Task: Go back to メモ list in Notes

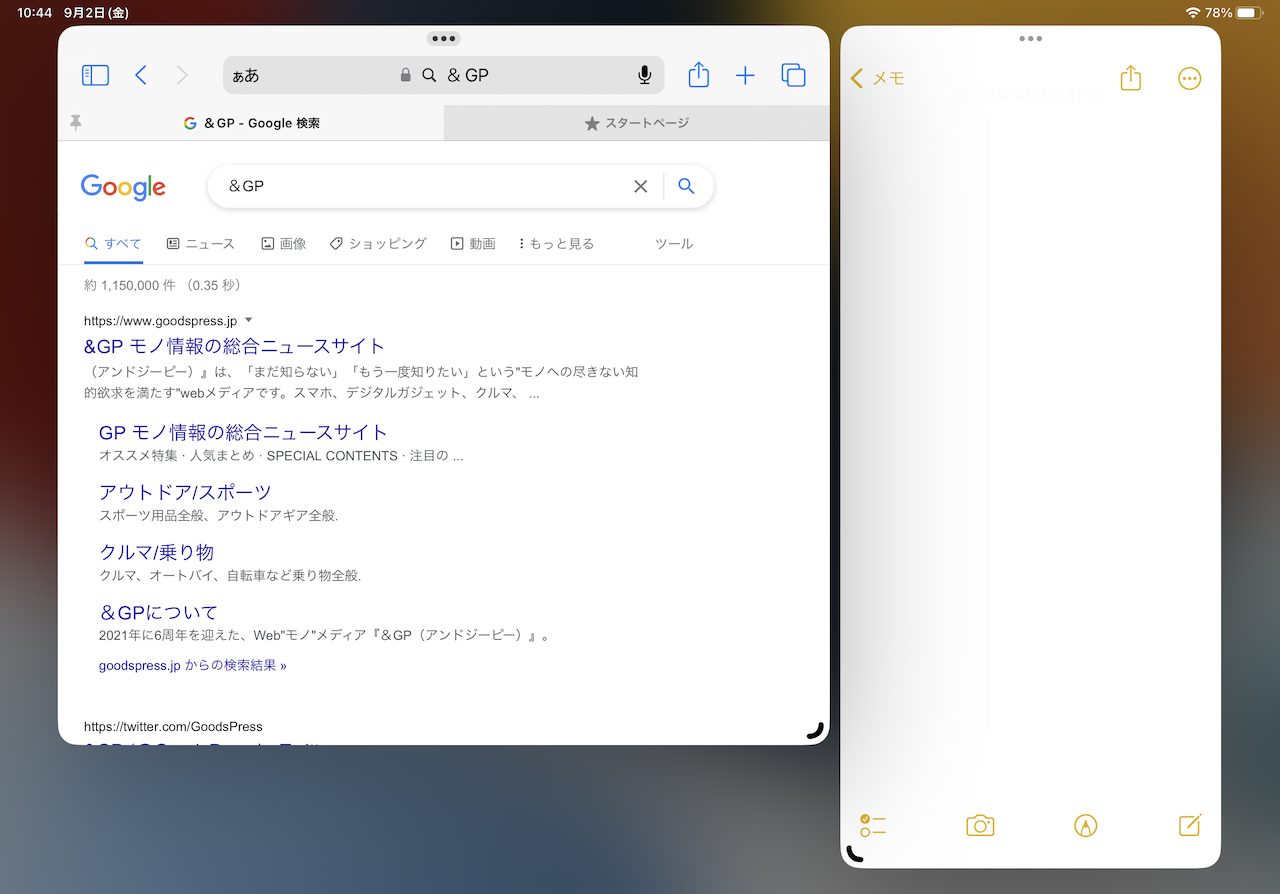Action: 877,78
